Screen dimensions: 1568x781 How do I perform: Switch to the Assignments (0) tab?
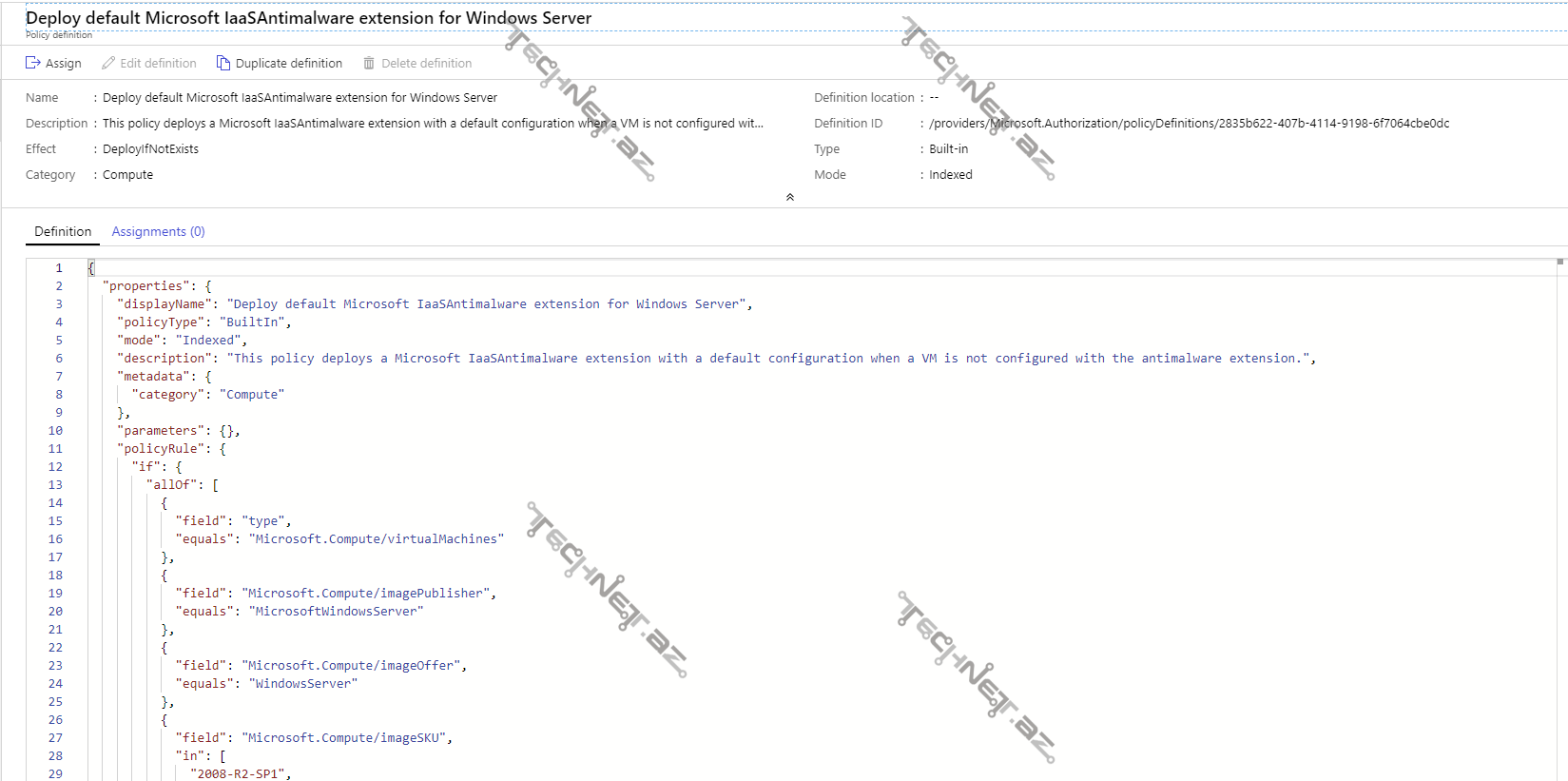(158, 231)
